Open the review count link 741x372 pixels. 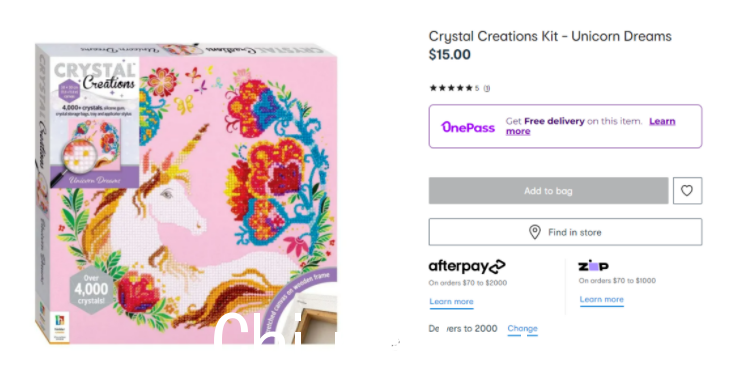point(487,88)
